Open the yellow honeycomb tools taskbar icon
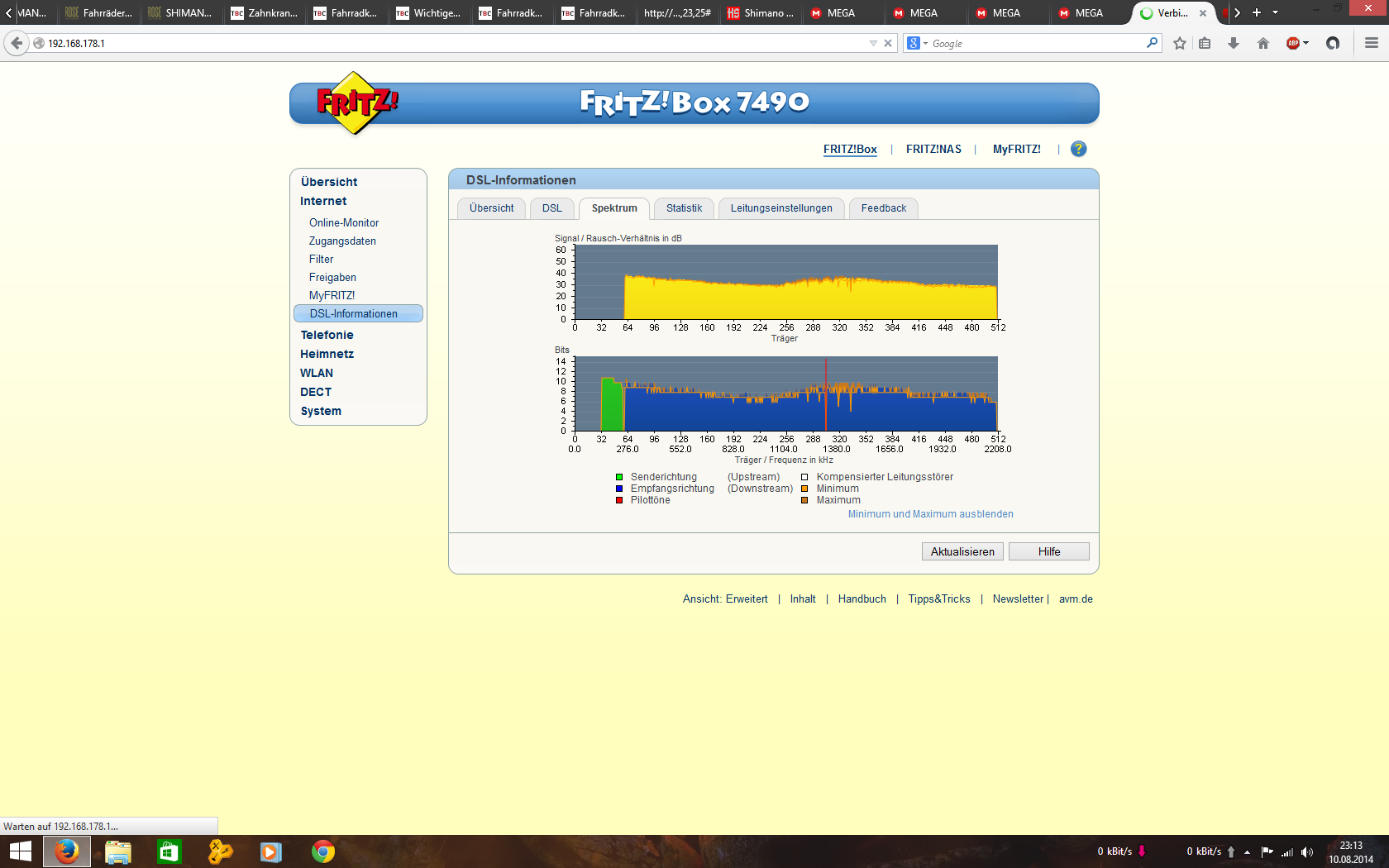 coord(220,851)
